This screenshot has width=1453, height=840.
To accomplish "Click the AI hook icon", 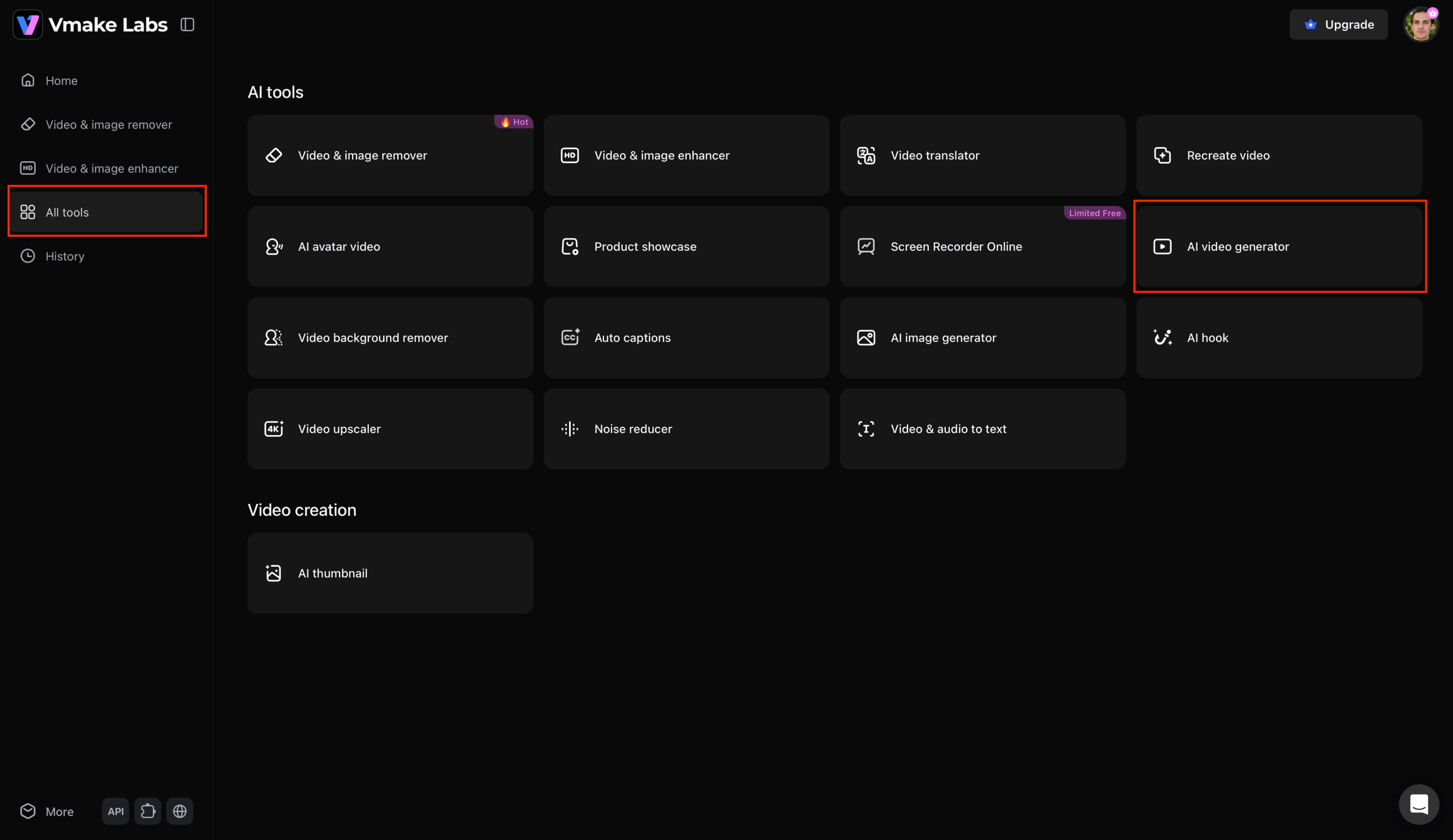I will tap(1162, 337).
